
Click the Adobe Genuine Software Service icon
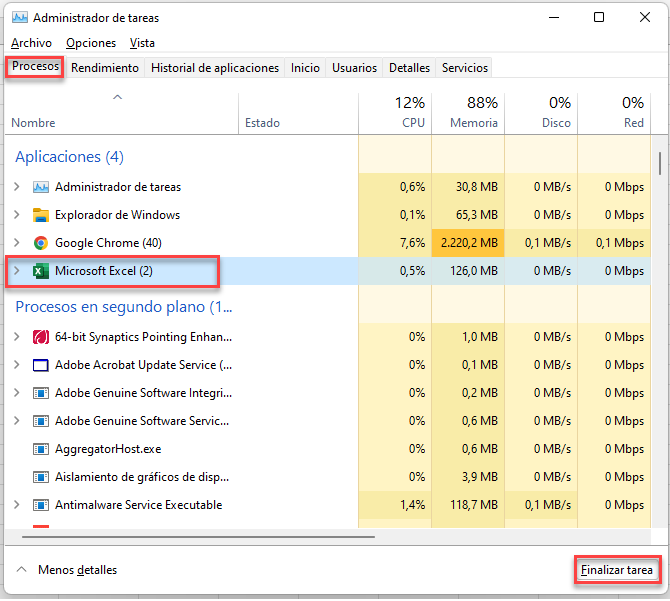tap(41, 421)
